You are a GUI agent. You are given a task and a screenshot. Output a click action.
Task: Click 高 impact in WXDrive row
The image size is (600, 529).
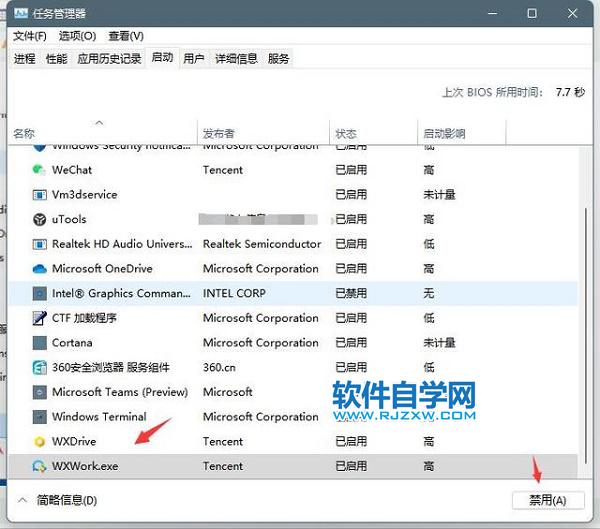pos(429,441)
